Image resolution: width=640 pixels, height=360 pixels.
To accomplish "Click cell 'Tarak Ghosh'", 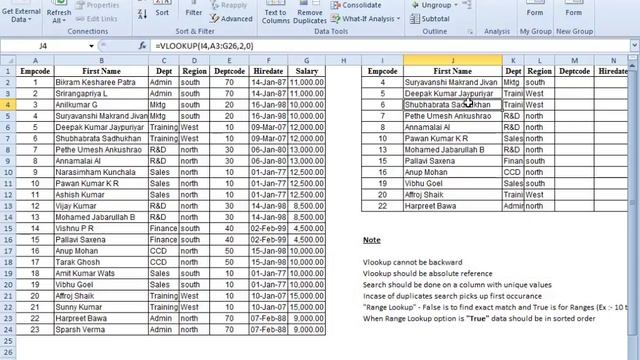I will click(x=101, y=262).
